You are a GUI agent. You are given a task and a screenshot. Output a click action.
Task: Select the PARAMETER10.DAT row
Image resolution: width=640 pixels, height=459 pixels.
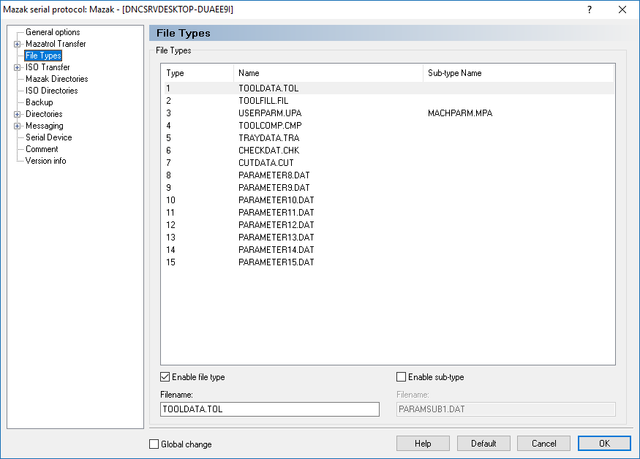(389, 200)
